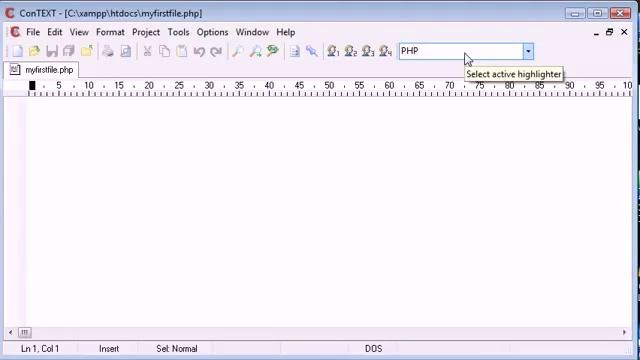Toggle Stay on Top pin icon
Image resolution: width=640 pixels, height=360 pixels.
click(x=312, y=51)
